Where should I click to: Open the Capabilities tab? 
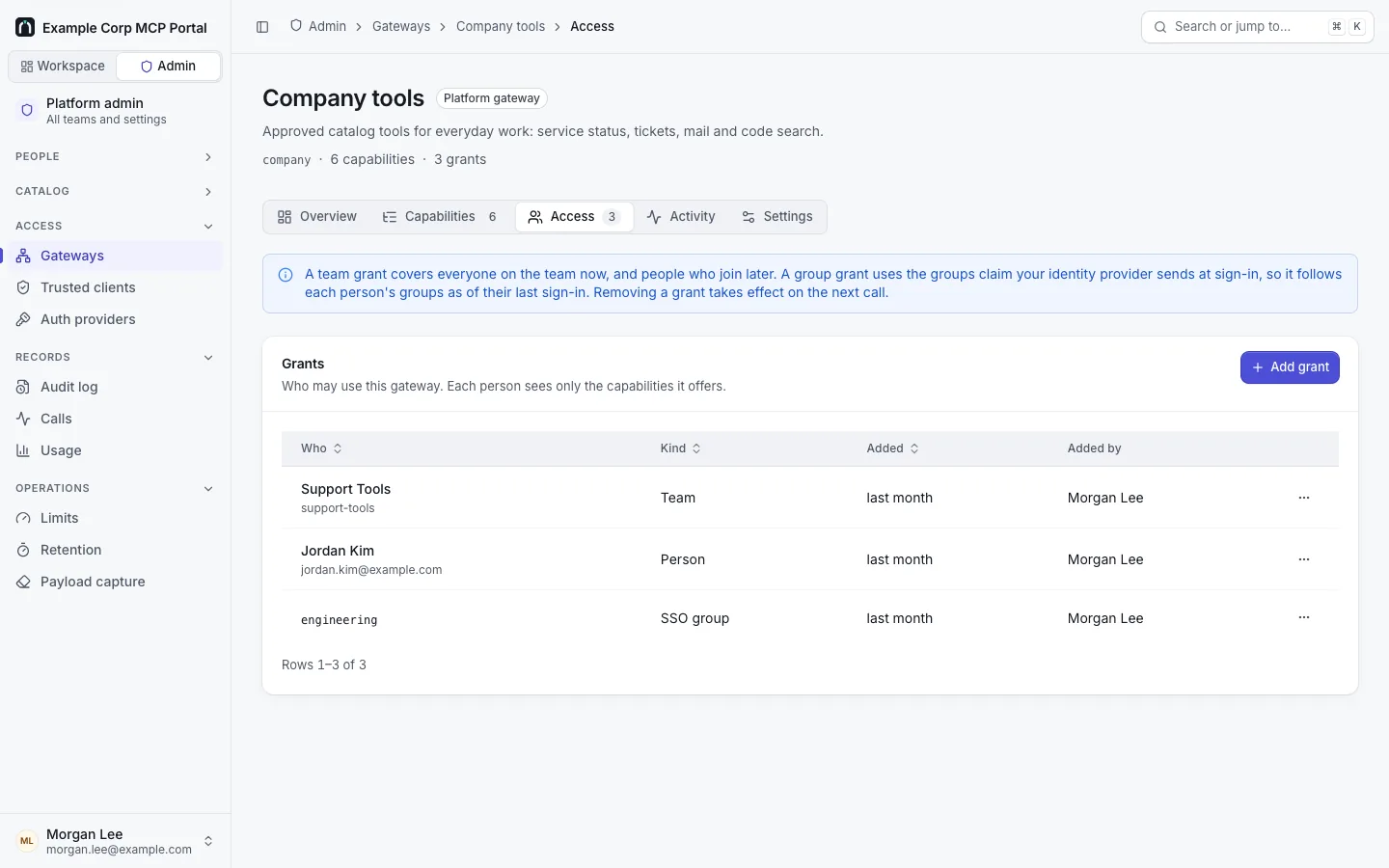pyautogui.click(x=441, y=217)
